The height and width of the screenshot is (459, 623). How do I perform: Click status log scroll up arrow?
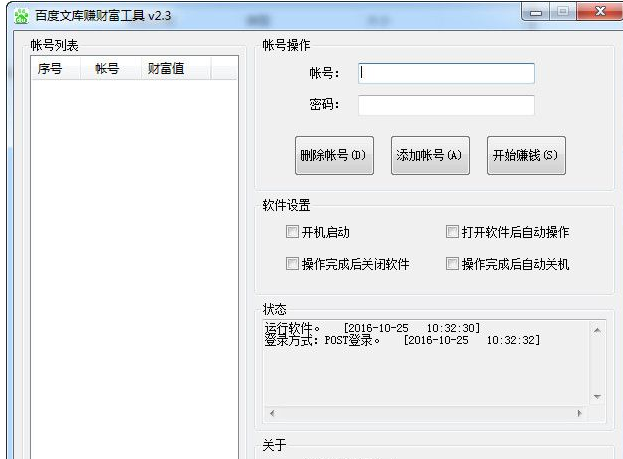[597, 331]
